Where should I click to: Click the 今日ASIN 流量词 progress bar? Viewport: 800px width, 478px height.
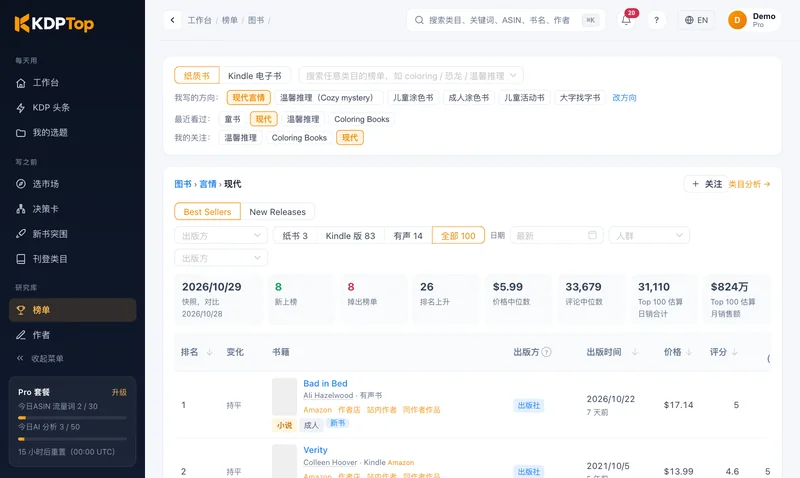coord(72,418)
